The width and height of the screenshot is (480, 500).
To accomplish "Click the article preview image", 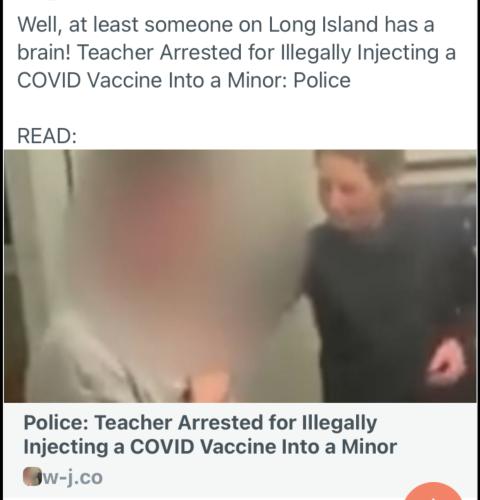I will 240,276.
